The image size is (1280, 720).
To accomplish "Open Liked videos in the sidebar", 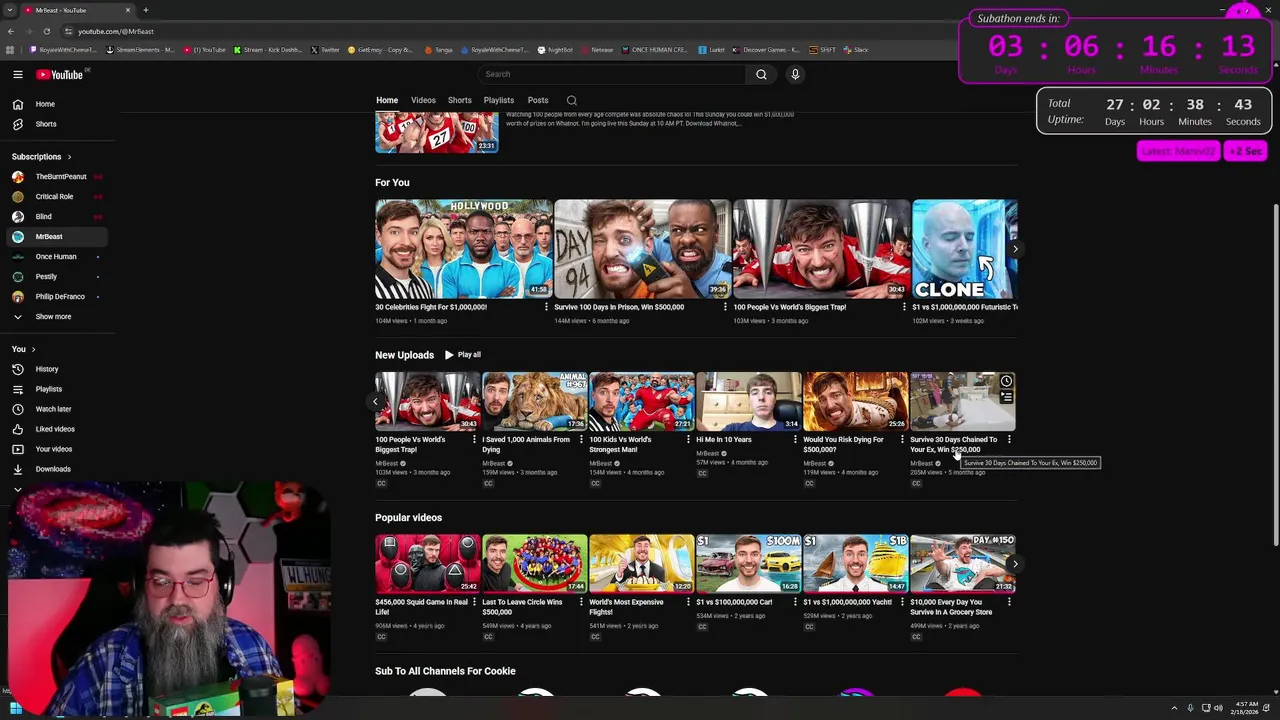I will pos(59,429).
